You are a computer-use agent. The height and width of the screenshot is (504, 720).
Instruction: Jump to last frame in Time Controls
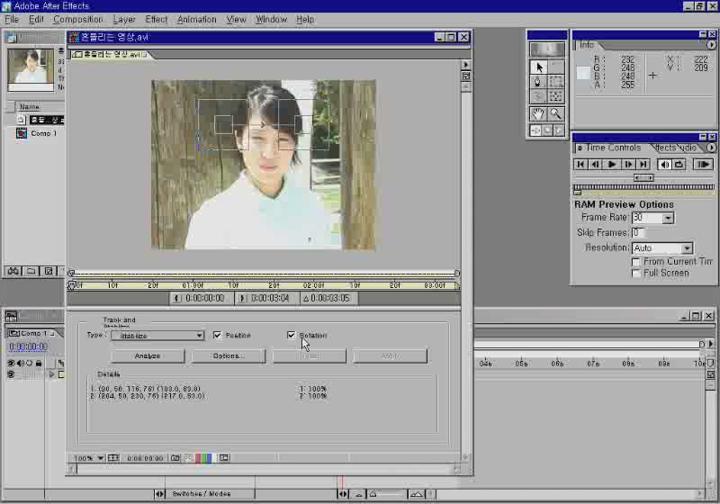644,164
